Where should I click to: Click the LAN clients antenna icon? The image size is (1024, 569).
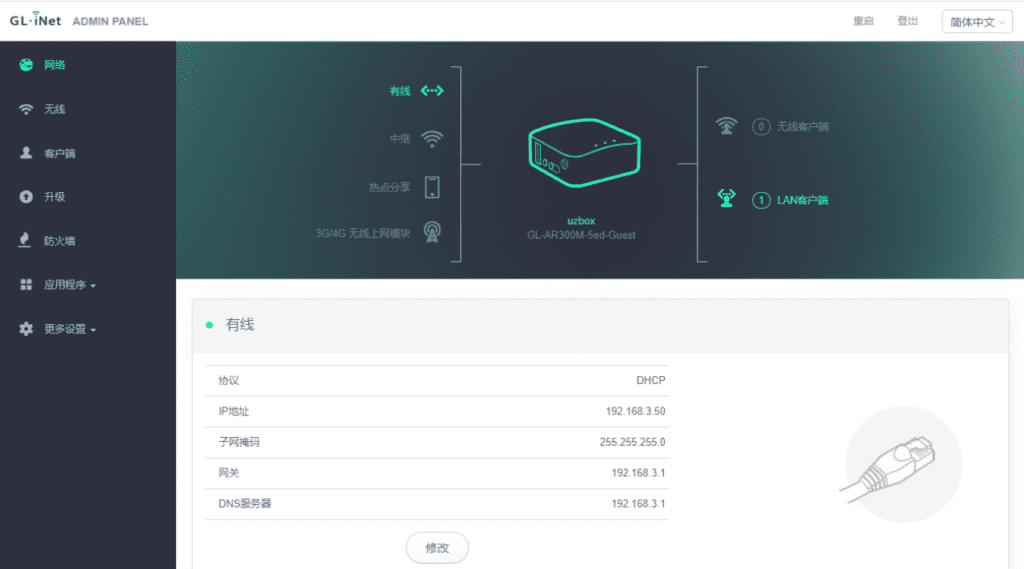tap(726, 198)
